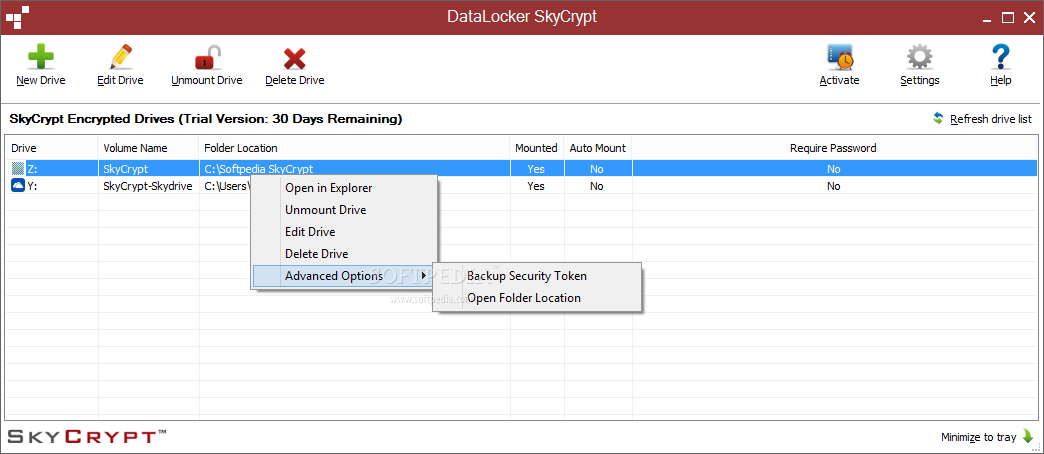Sort by the Mounted column header
The width and height of the screenshot is (1044, 454).
tap(537, 148)
